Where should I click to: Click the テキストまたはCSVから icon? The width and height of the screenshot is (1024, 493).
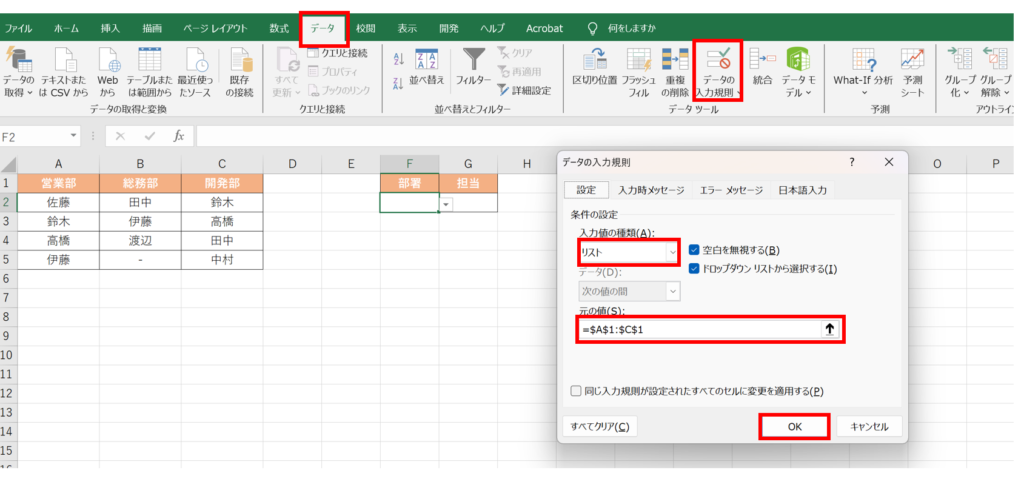65,61
